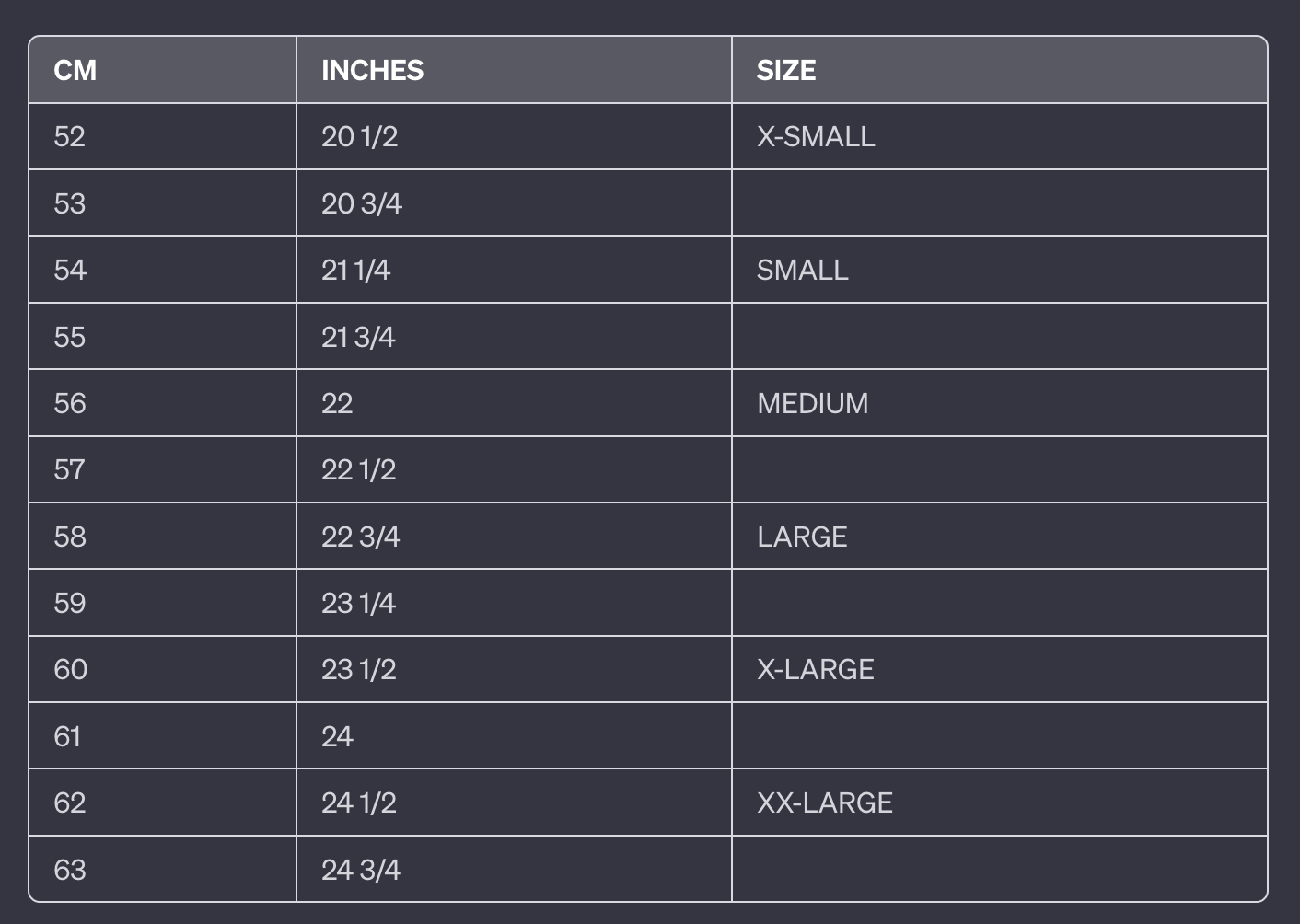Click the 23 1/4 inches cell
Screen dimensions: 1300x924
click(x=358, y=603)
